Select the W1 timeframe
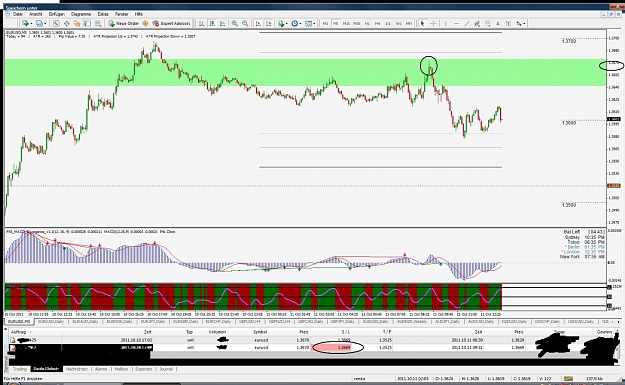 (399, 24)
